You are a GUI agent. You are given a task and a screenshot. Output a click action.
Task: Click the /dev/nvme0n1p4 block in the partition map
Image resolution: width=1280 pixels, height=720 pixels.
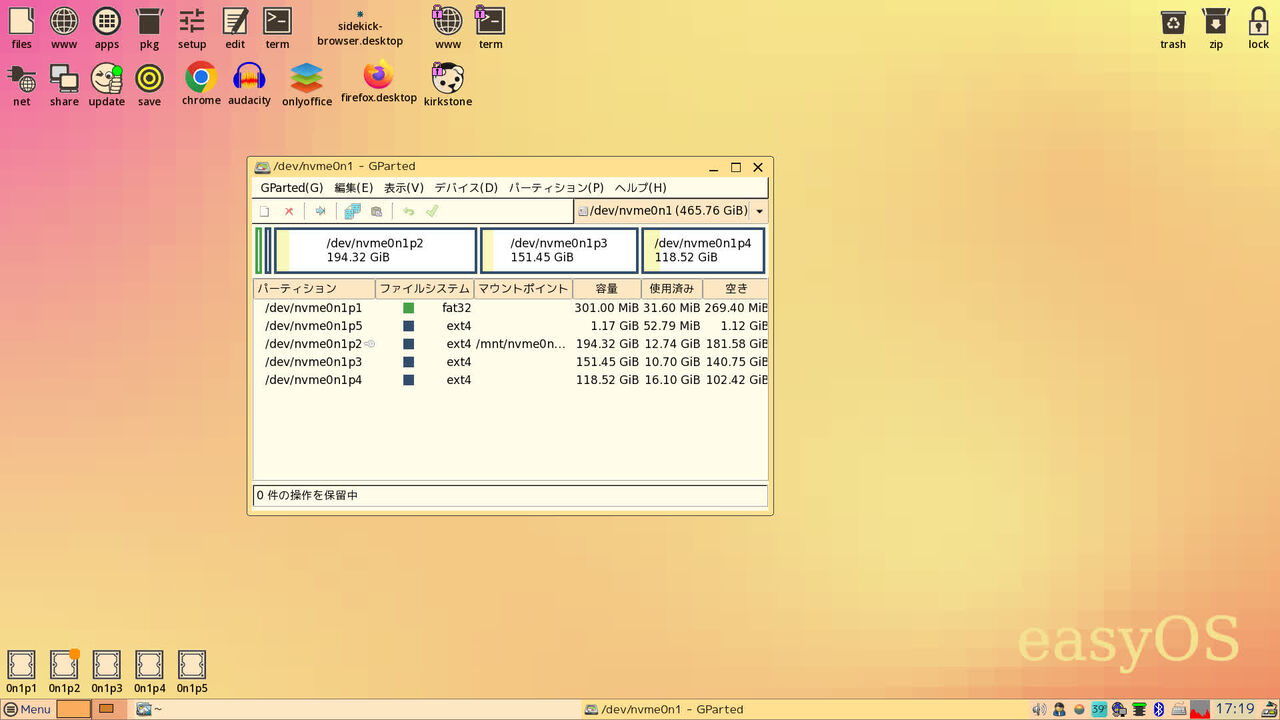point(704,250)
